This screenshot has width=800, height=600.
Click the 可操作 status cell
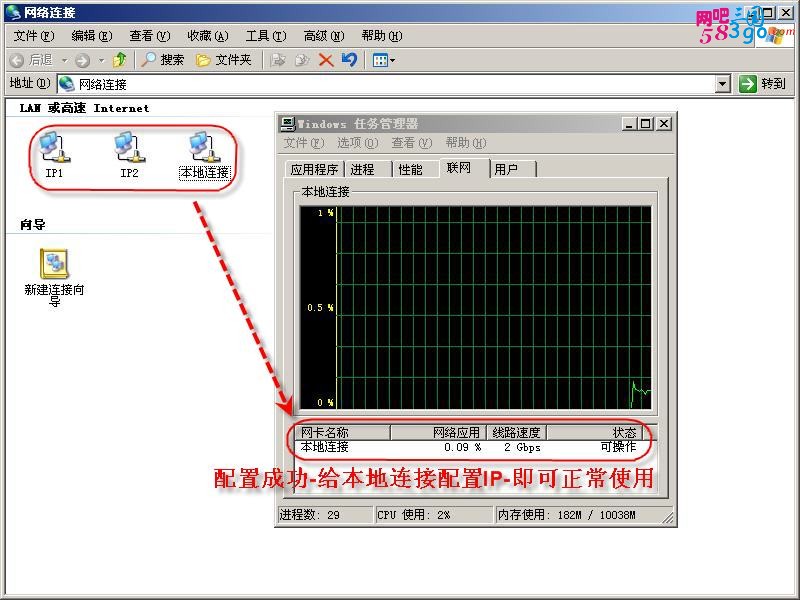coord(618,447)
